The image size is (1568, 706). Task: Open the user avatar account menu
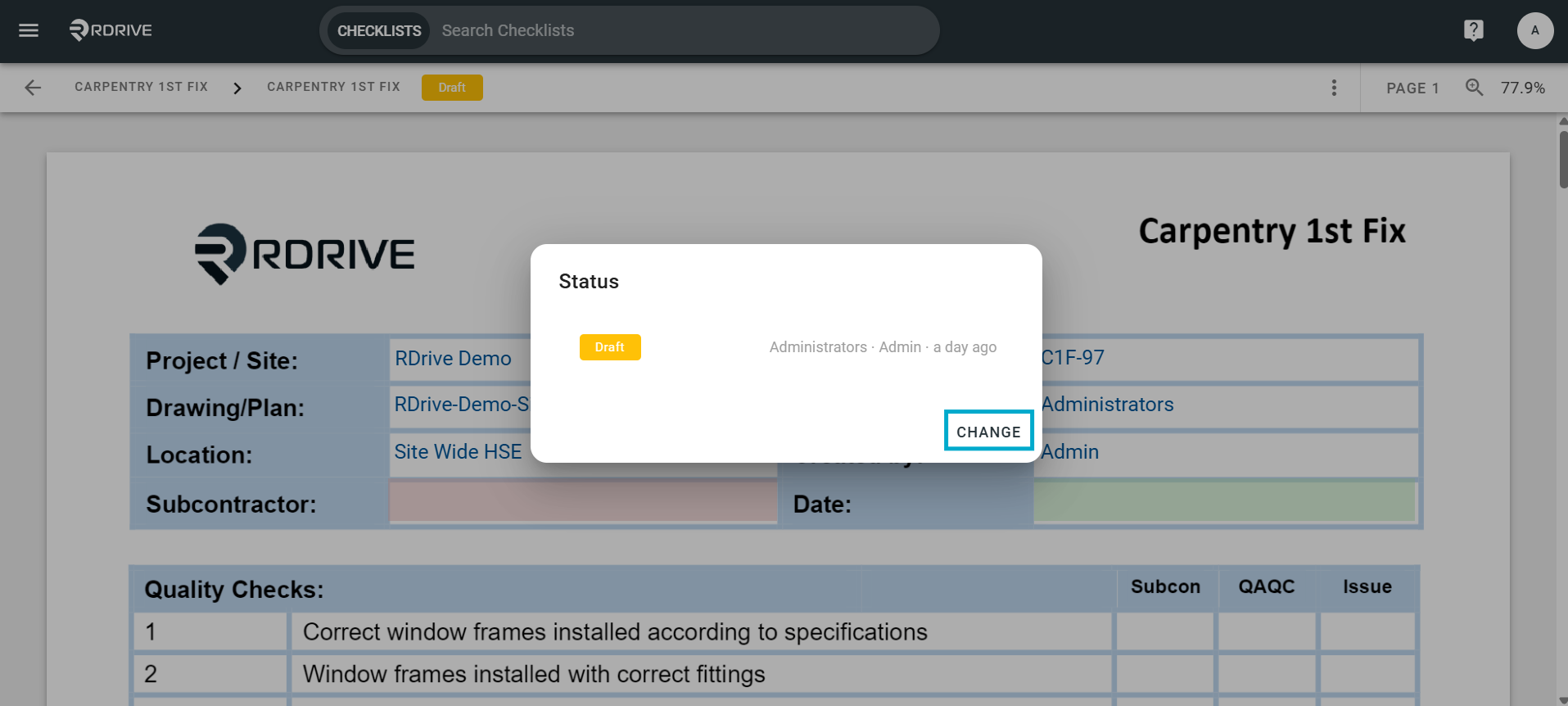(1534, 30)
